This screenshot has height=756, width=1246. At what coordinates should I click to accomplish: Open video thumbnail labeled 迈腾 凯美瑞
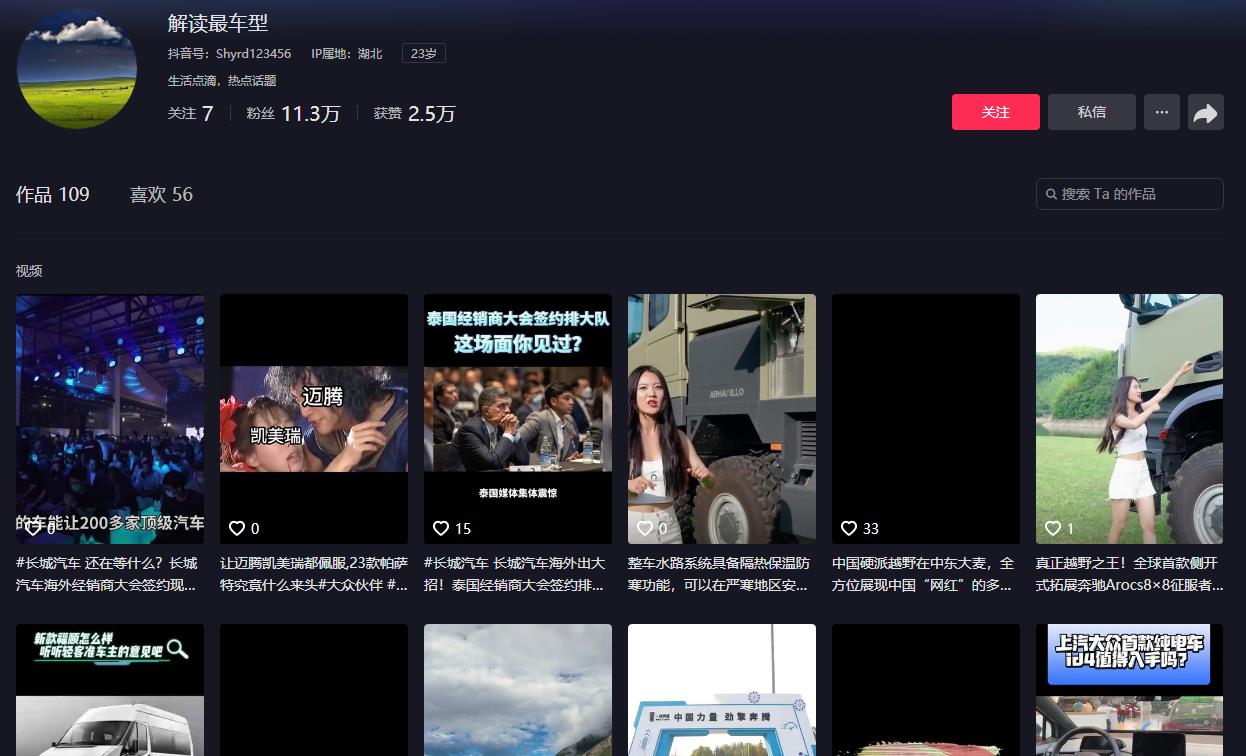click(314, 419)
